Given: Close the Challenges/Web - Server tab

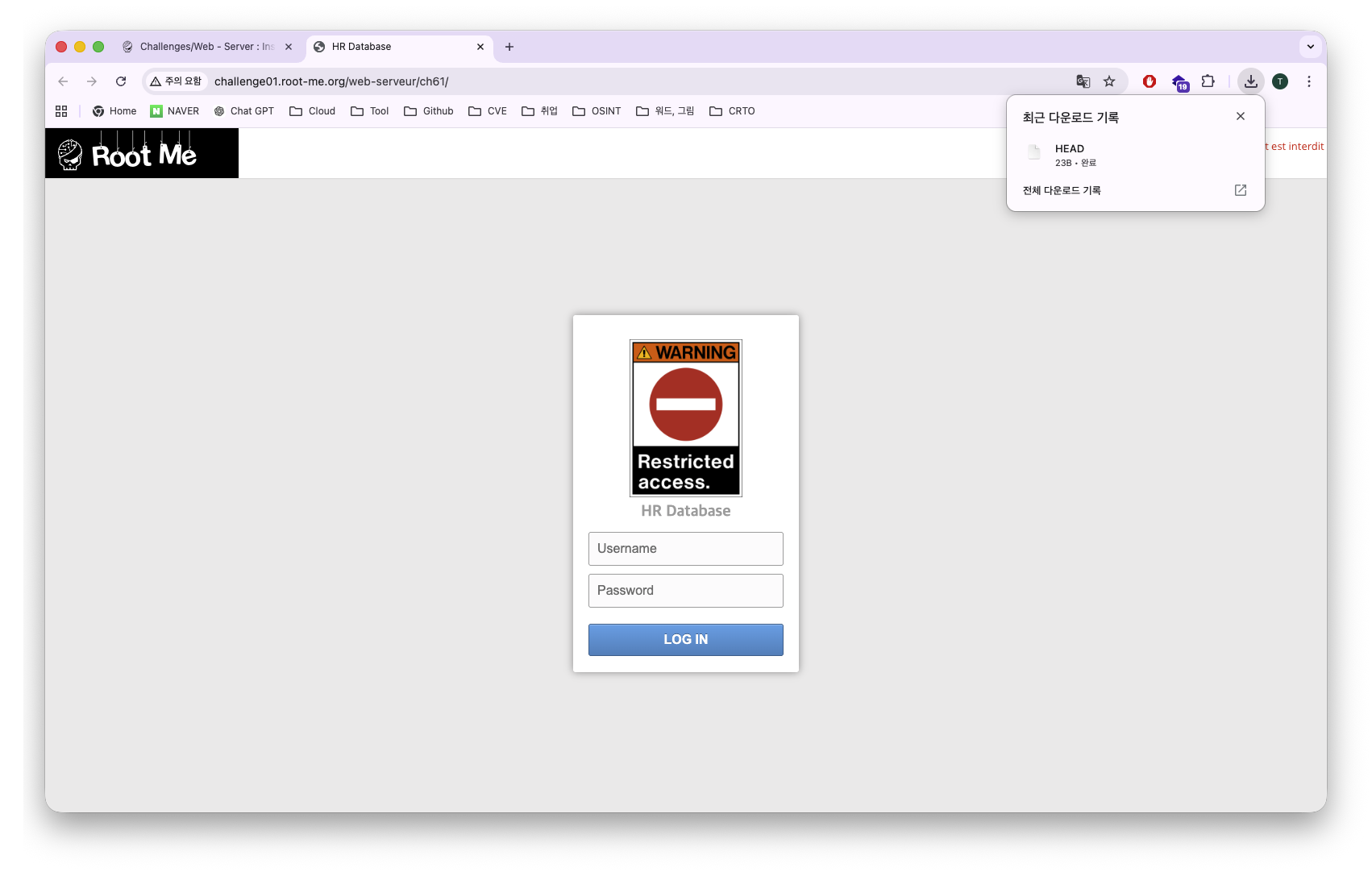Looking at the screenshot, I should point(289,47).
